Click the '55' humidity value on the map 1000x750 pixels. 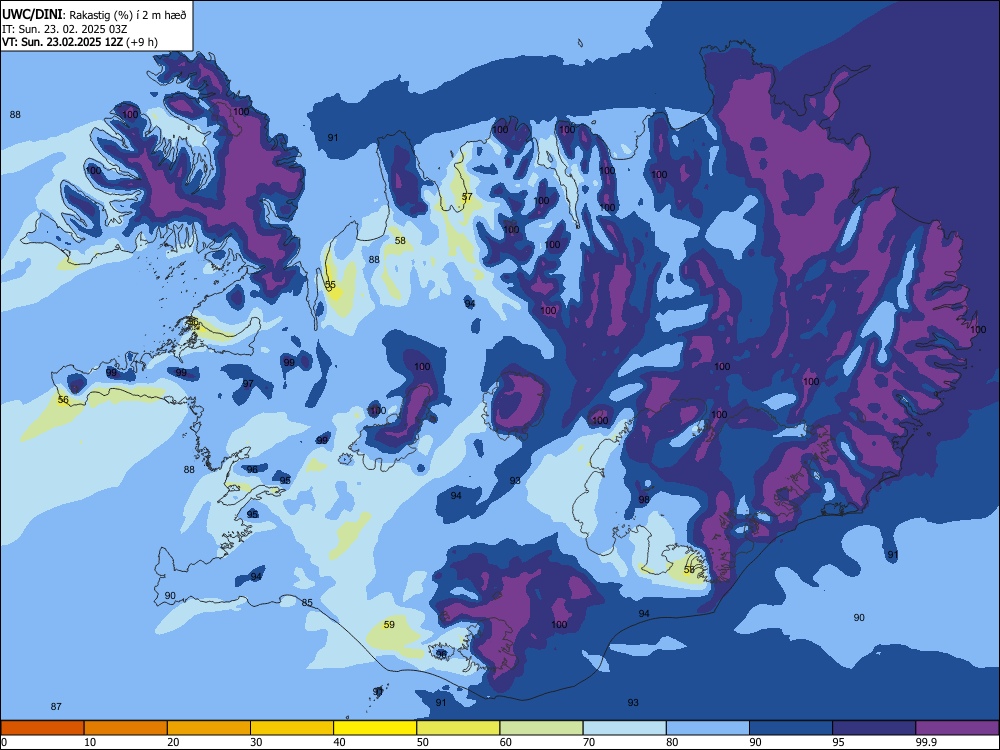(330, 284)
